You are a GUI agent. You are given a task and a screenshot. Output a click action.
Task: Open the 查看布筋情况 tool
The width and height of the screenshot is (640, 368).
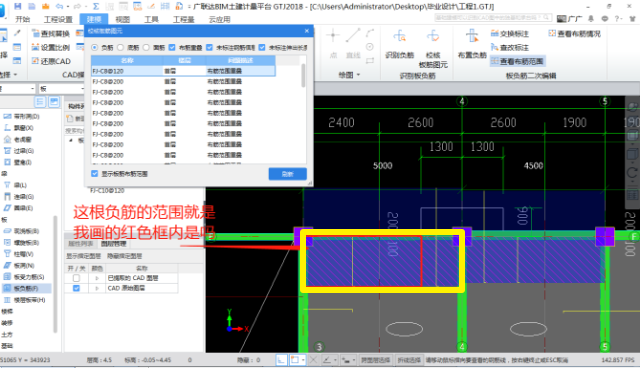pyautogui.click(x=574, y=34)
